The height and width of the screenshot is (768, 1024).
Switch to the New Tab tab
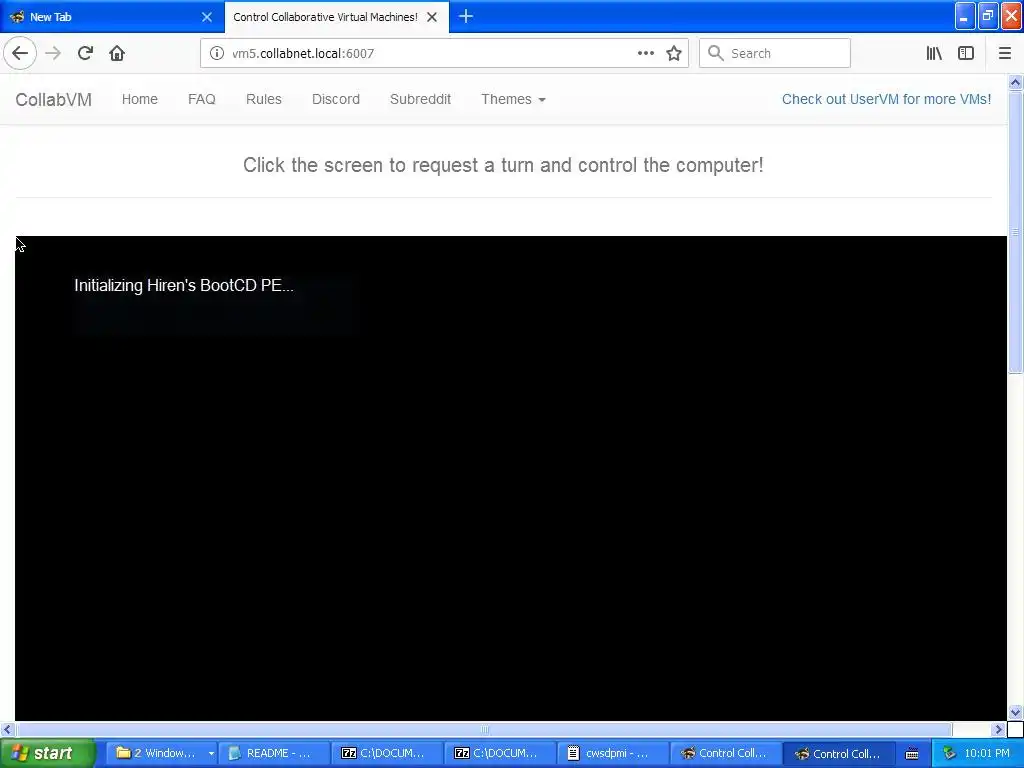[111, 17]
